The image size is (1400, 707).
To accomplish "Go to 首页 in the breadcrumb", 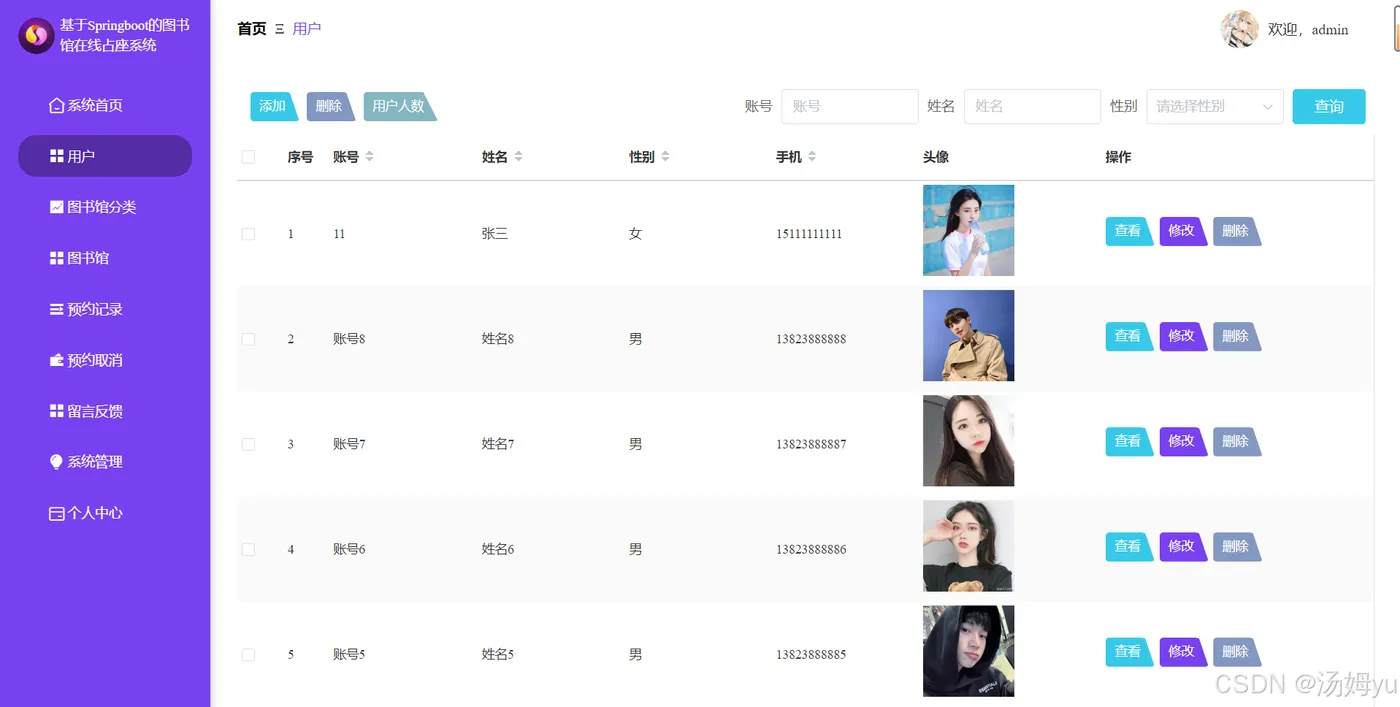I will pos(251,29).
